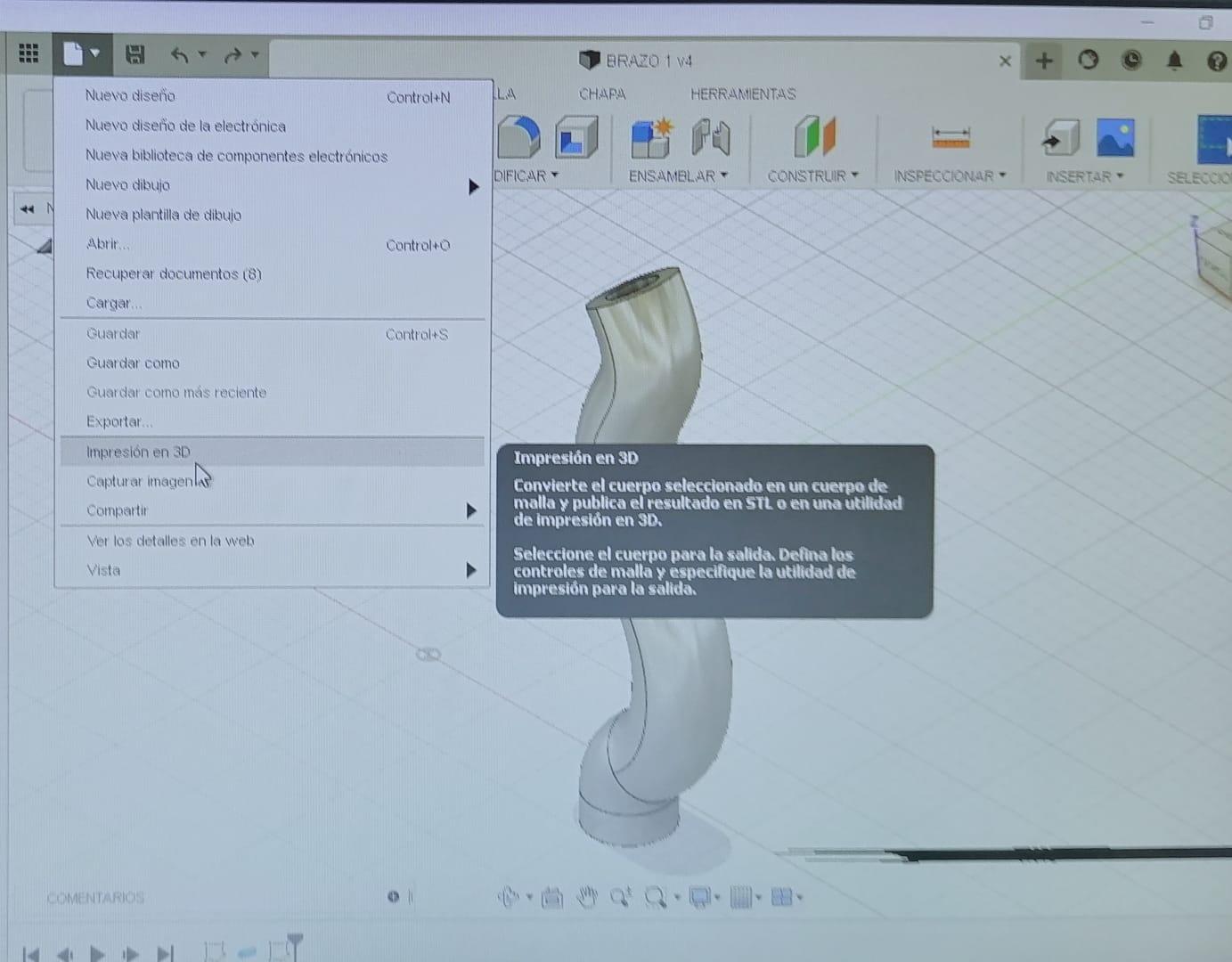Choose Exportar... menu item
This screenshot has height=962, width=1232.
tap(273, 421)
